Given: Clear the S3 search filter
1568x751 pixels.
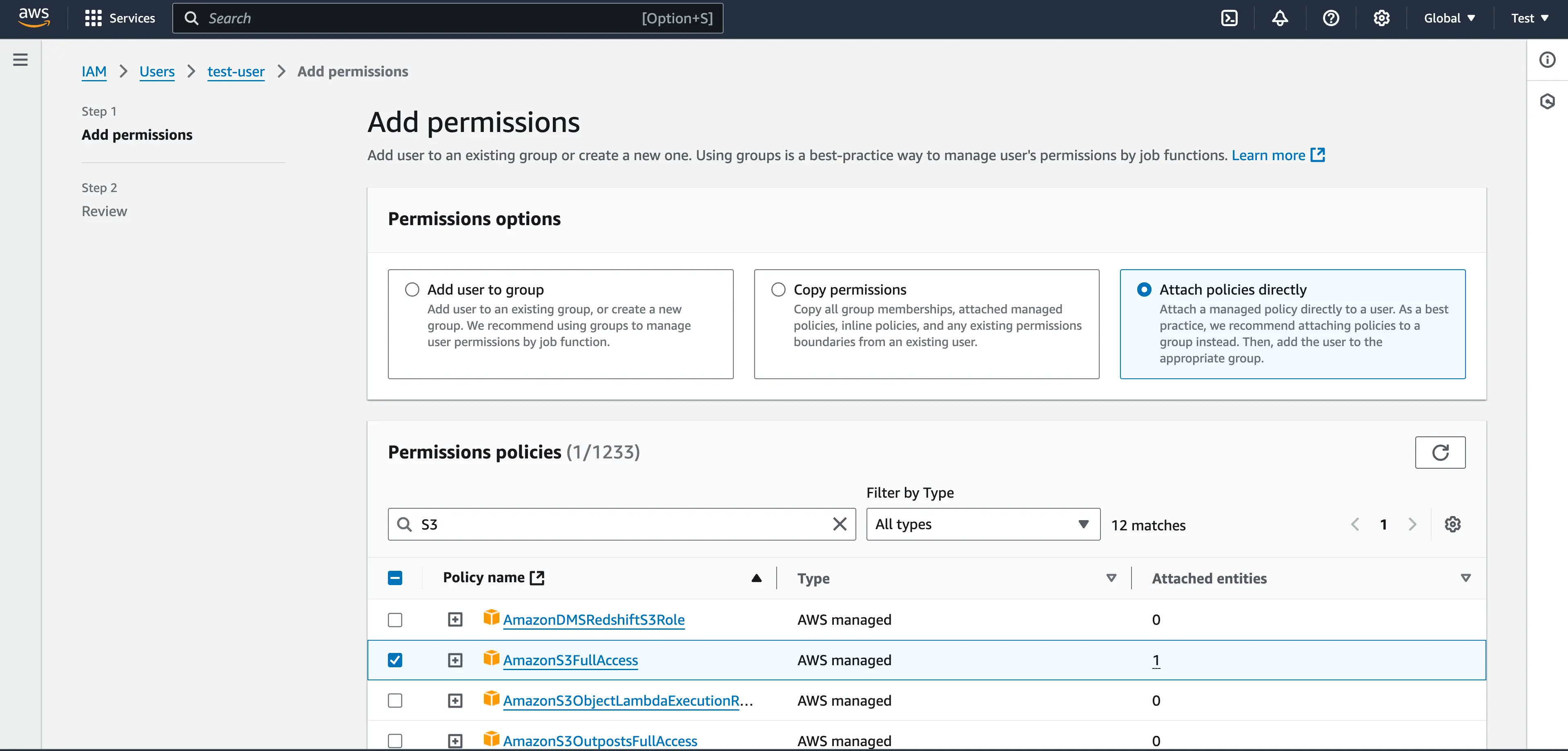Looking at the screenshot, I should 840,524.
